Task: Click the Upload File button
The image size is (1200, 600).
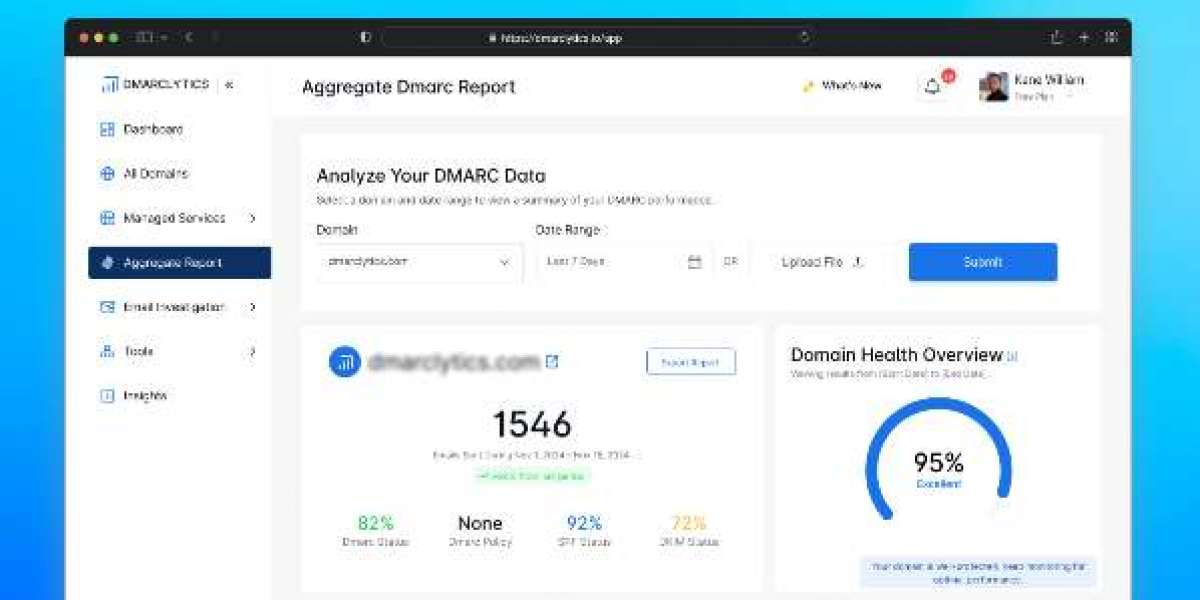Action: point(822,262)
